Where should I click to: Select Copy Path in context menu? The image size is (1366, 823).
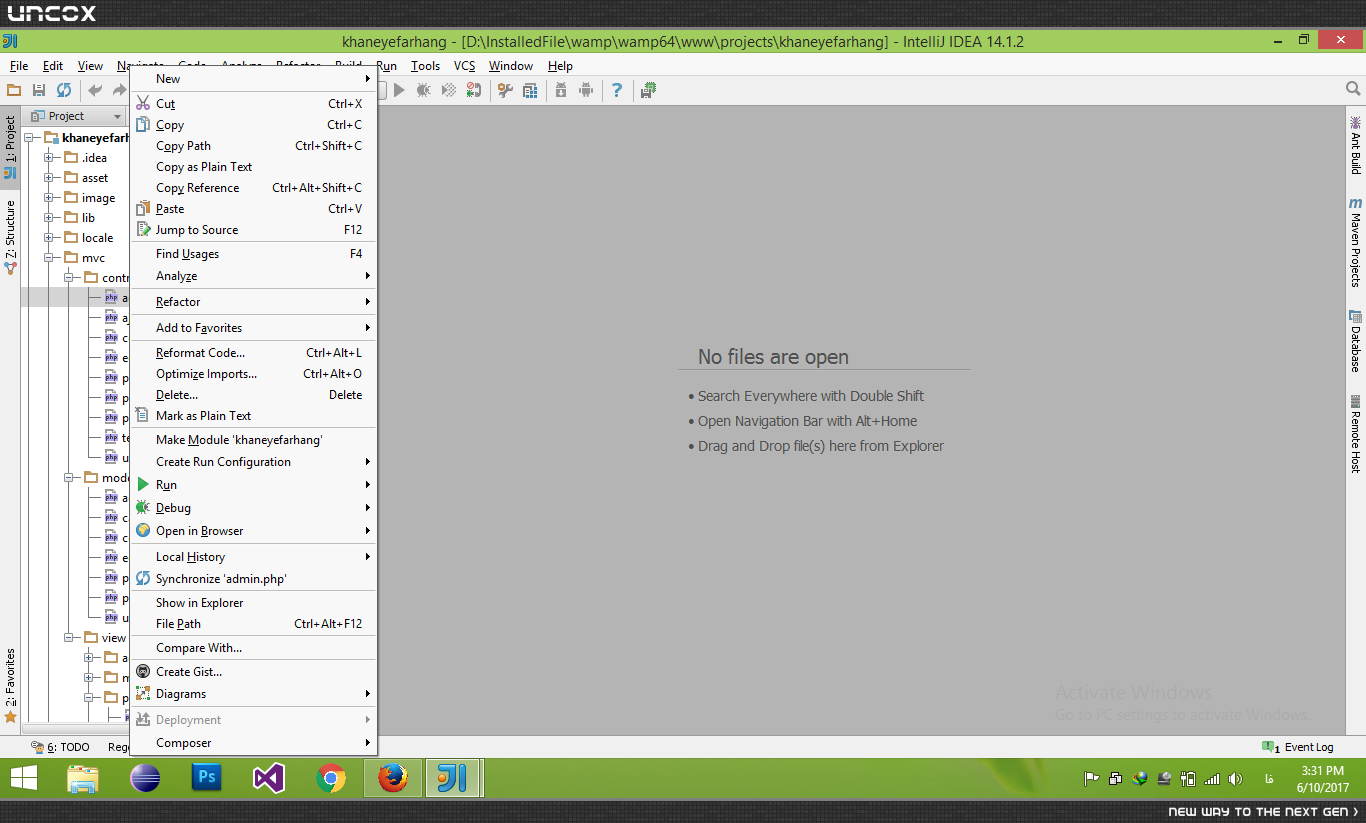pyautogui.click(x=254, y=146)
